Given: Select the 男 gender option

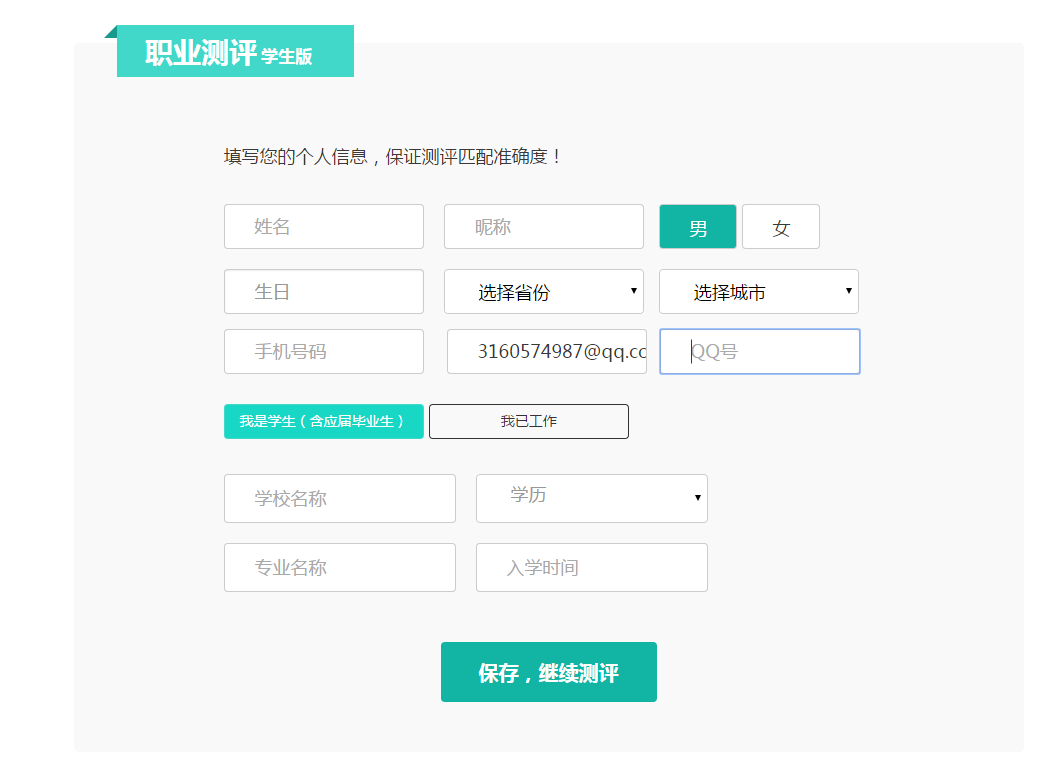Looking at the screenshot, I should point(698,226).
